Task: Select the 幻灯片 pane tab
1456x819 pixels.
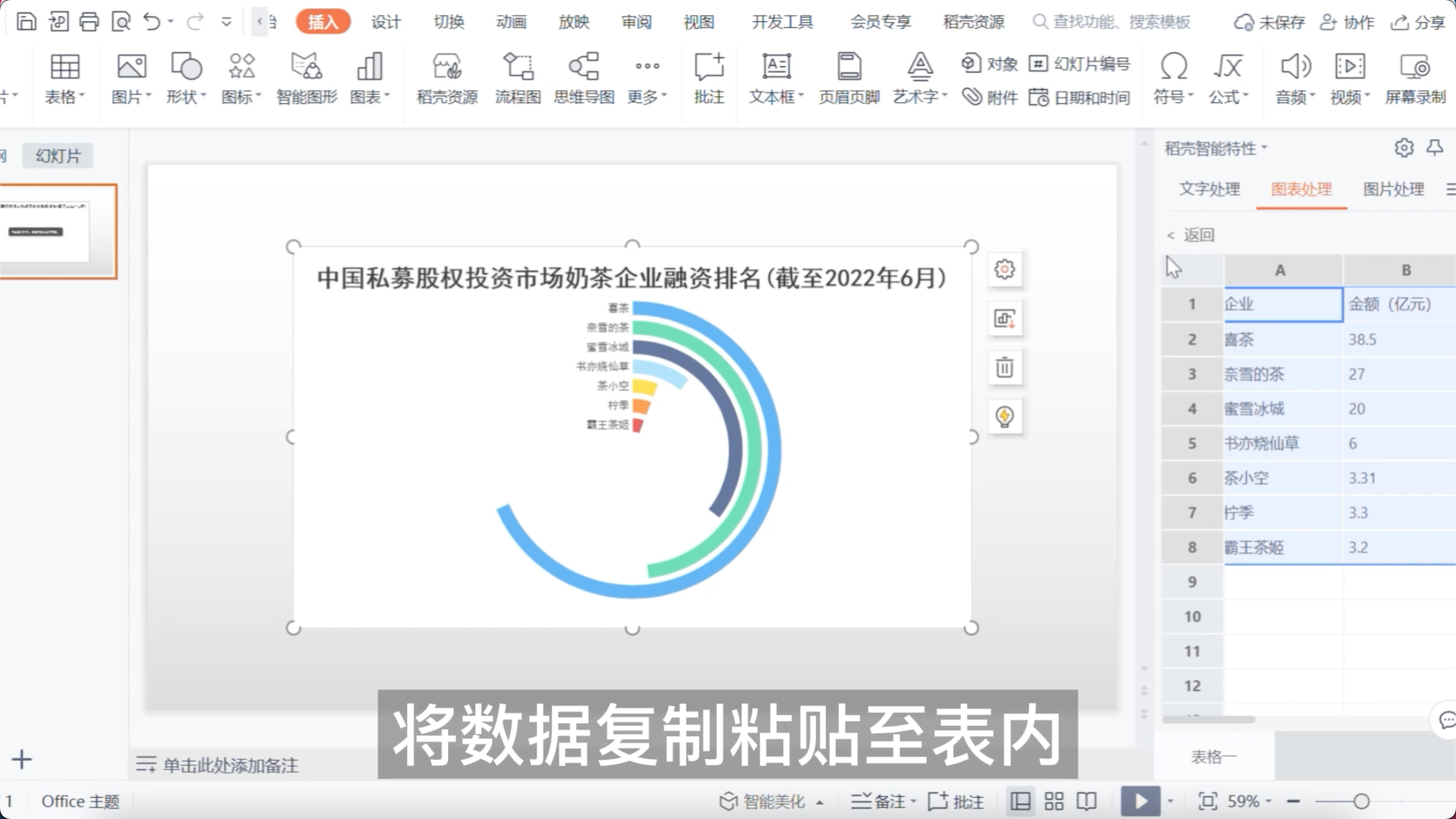Action: (x=58, y=155)
